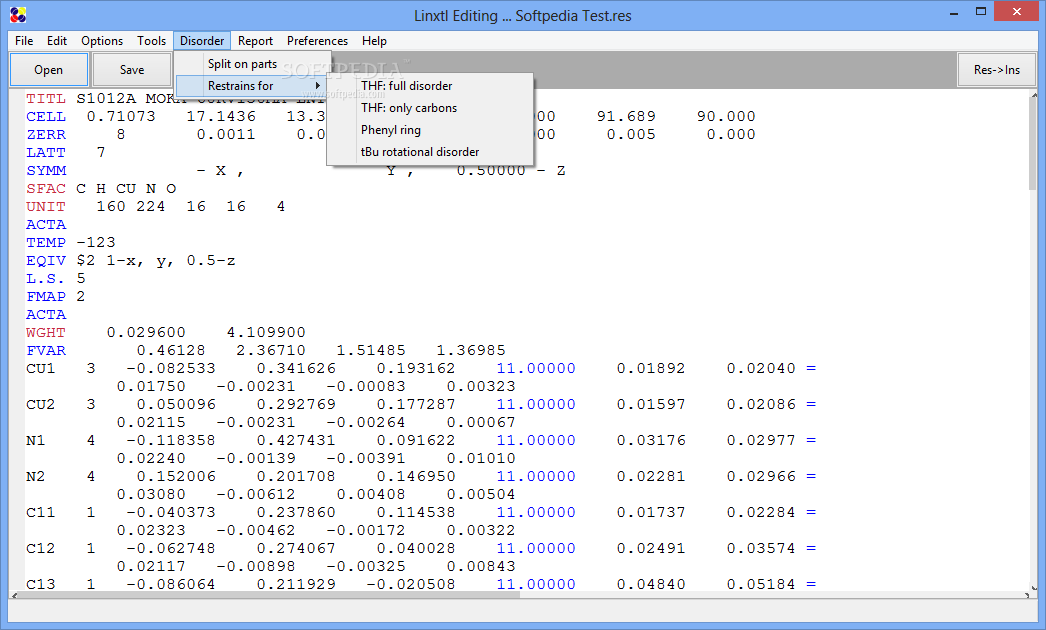Click the FVAR keyword
This screenshot has width=1046, height=630.
(46, 351)
